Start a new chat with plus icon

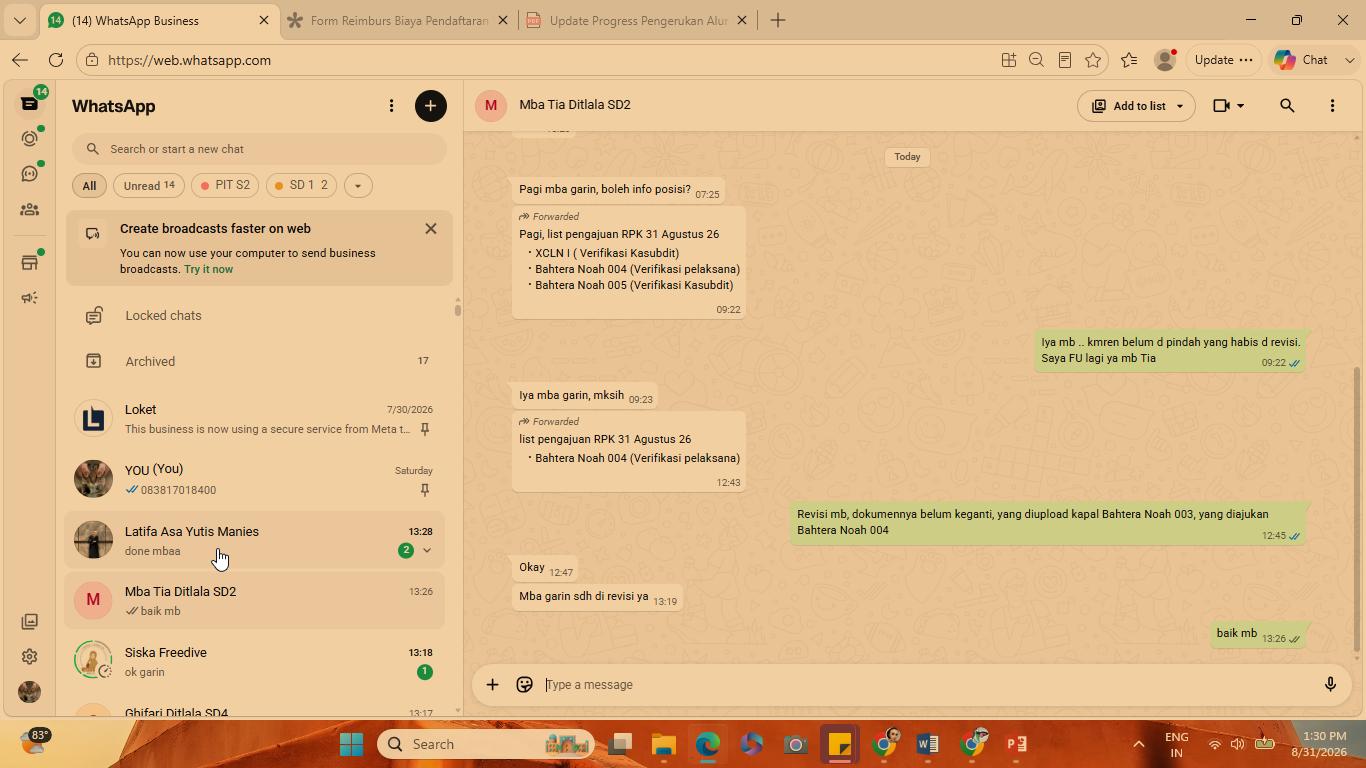(431, 106)
